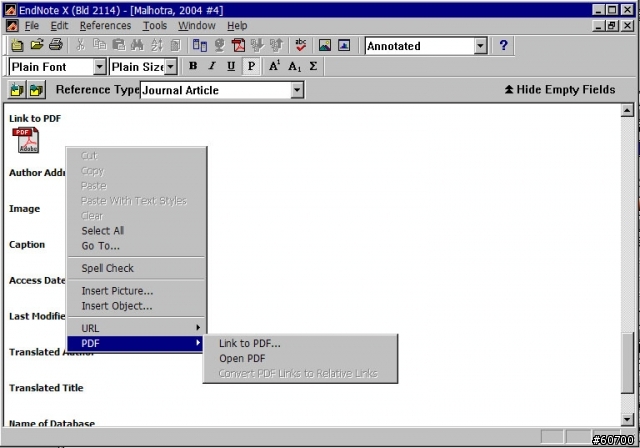Click the Copy Formatted pages icon
The image size is (640, 448).
tap(176, 45)
